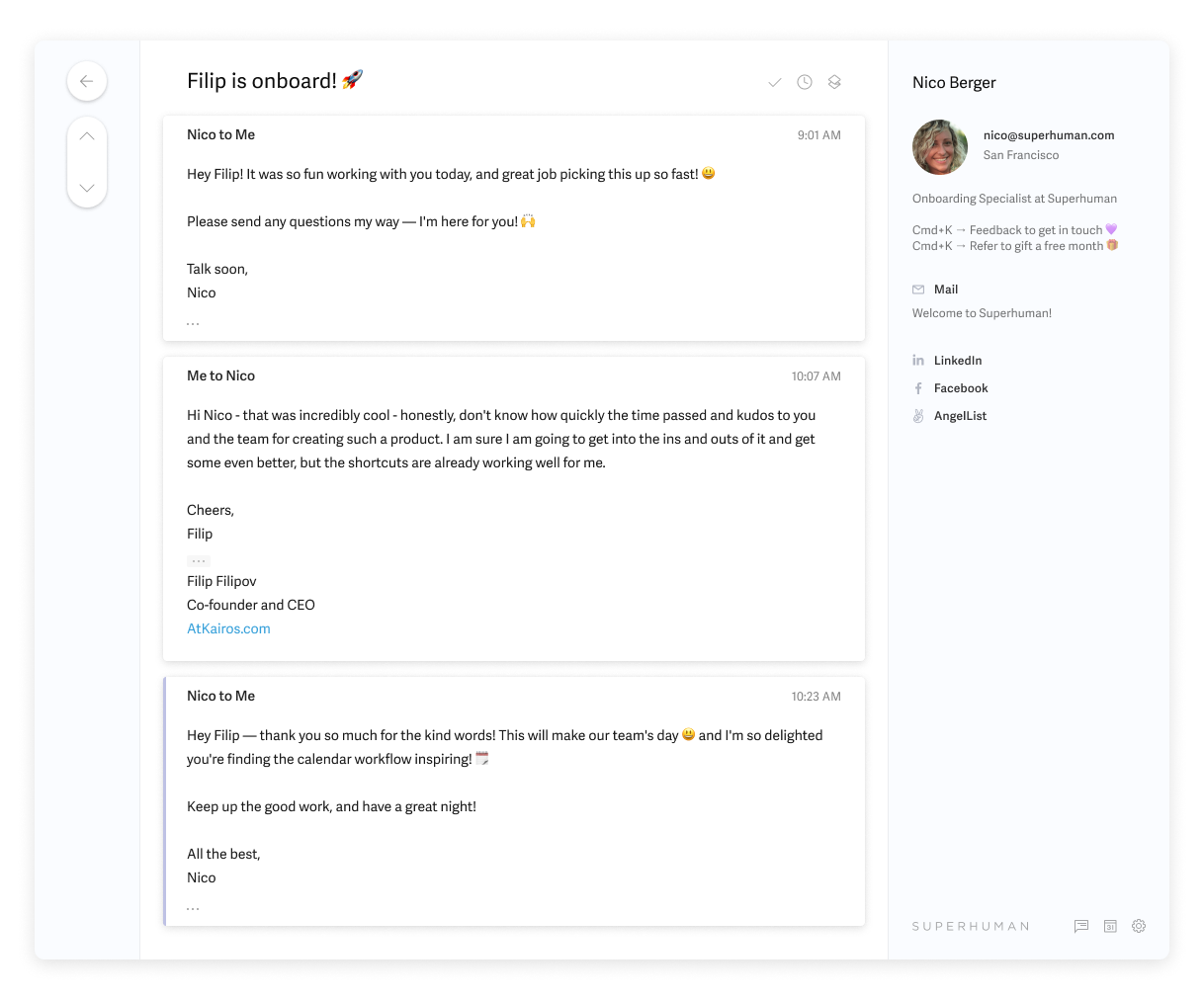Image resolution: width=1204 pixels, height=999 pixels.
Task: Expand quoted text in the 9:01 AM message
Action: [x=193, y=324]
